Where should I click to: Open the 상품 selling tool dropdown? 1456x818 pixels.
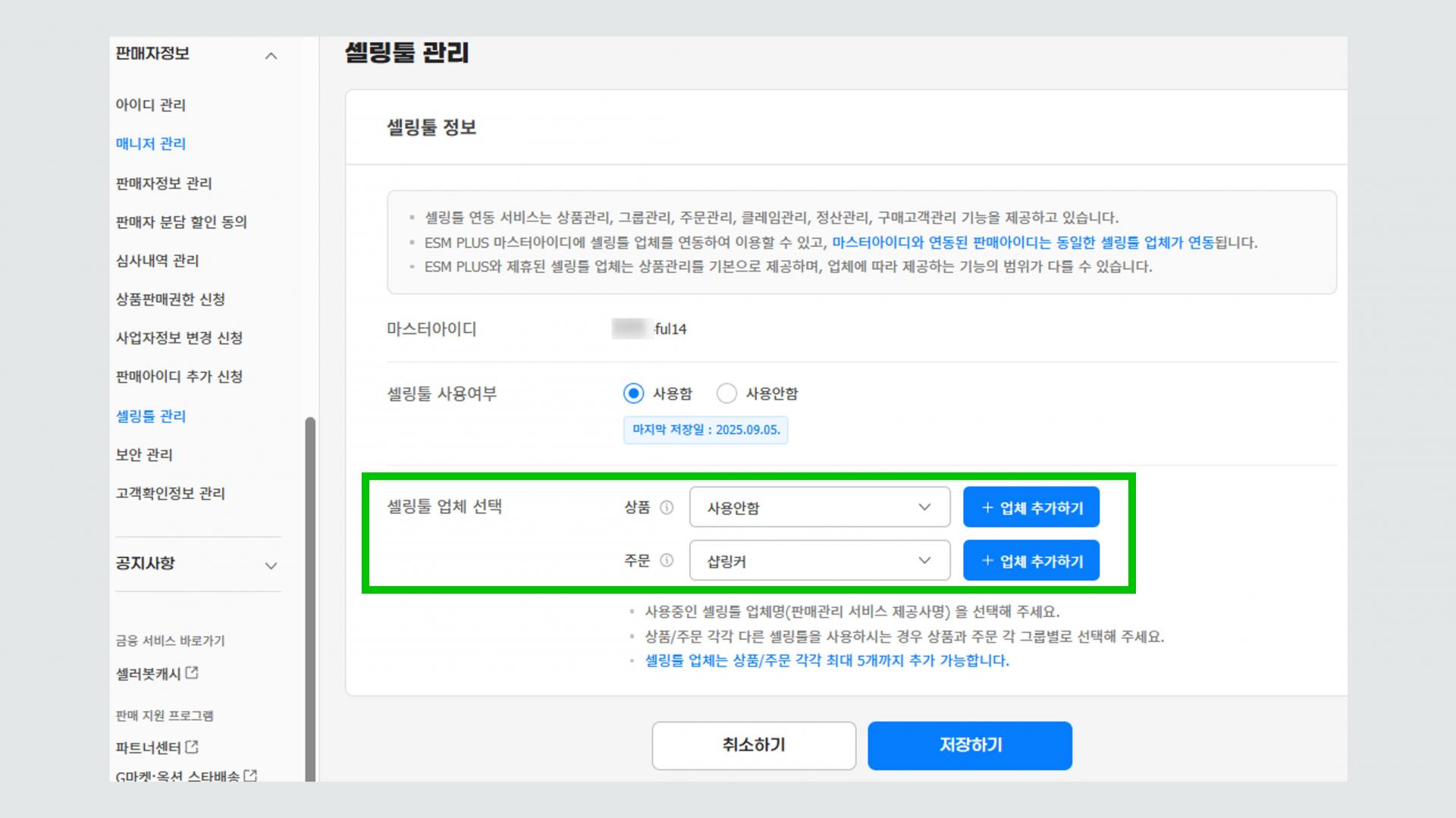coord(819,507)
